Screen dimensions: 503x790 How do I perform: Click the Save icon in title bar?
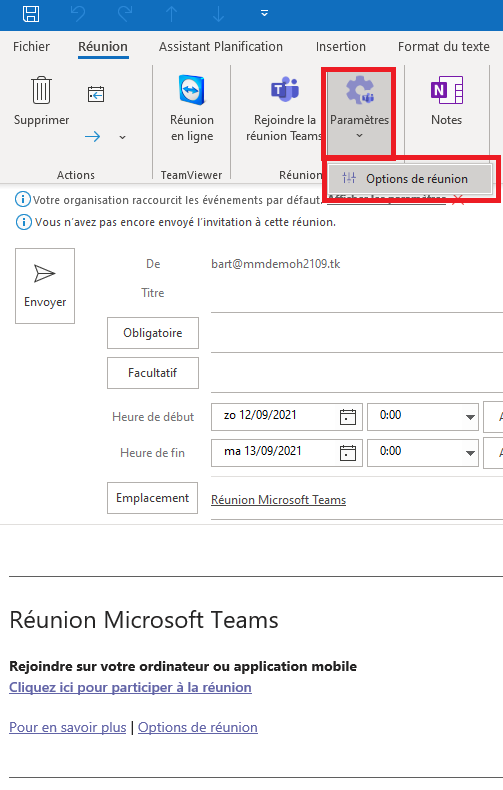31,14
